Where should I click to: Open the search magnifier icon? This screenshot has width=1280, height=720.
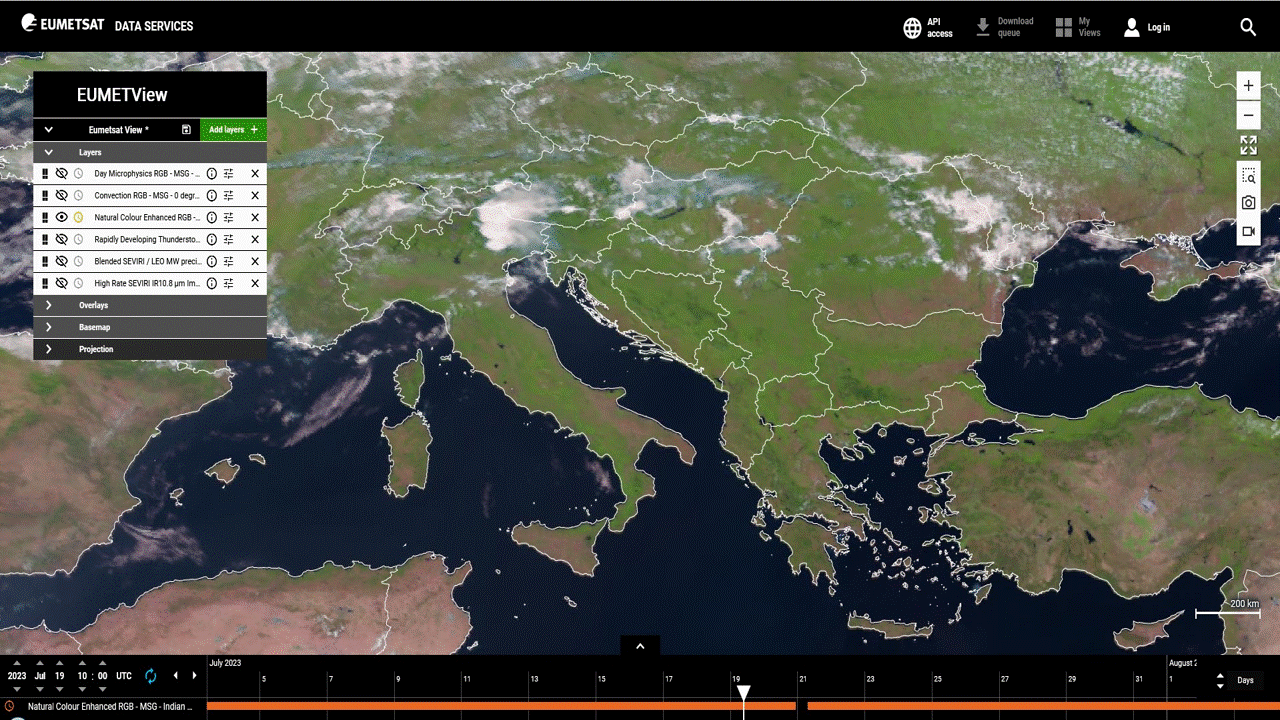1248,27
